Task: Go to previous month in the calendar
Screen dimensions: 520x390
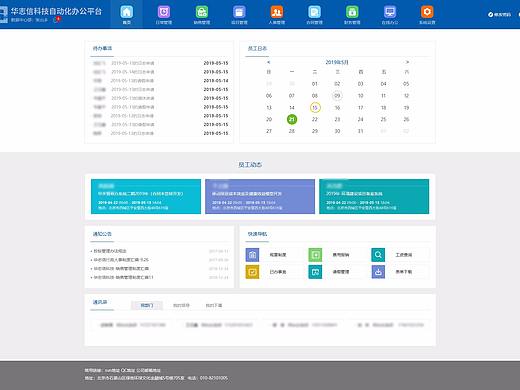Action: pyautogui.click(x=269, y=62)
